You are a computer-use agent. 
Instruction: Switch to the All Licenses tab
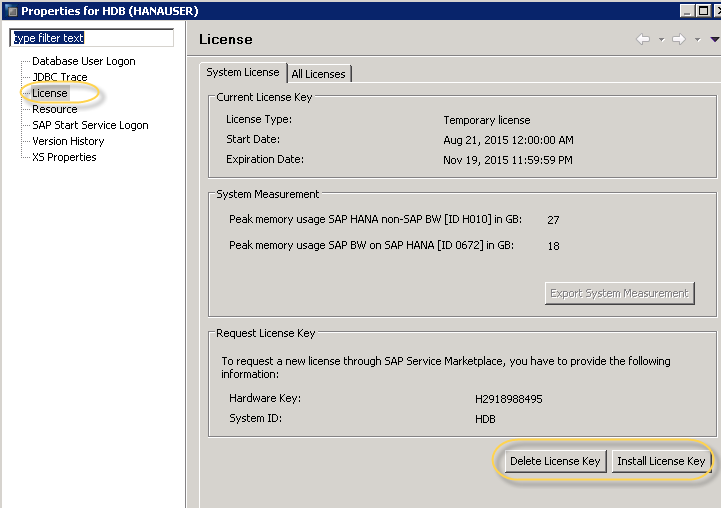pyautogui.click(x=318, y=74)
